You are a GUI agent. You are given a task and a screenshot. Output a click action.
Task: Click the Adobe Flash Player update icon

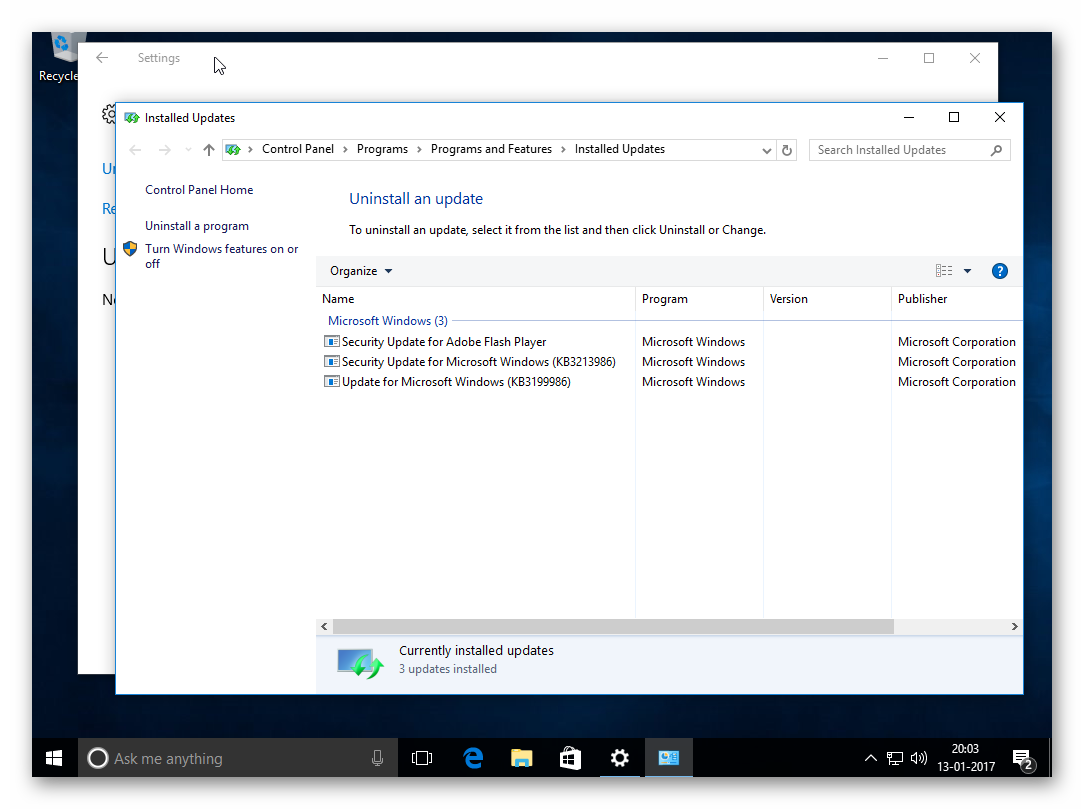click(332, 342)
